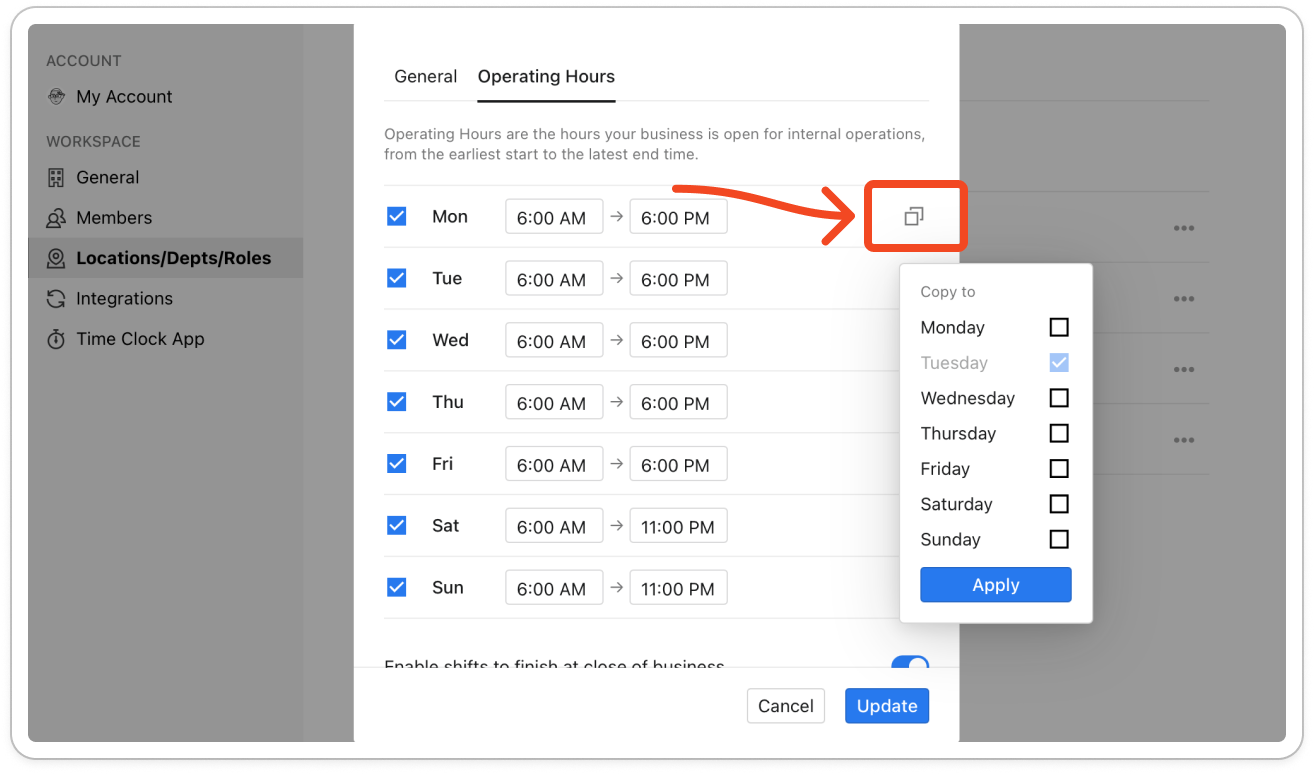Image resolution: width=1314 pixels, height=774 pixels.
Task: Check Monday in Copy to popup
Action: [1059, 327]
